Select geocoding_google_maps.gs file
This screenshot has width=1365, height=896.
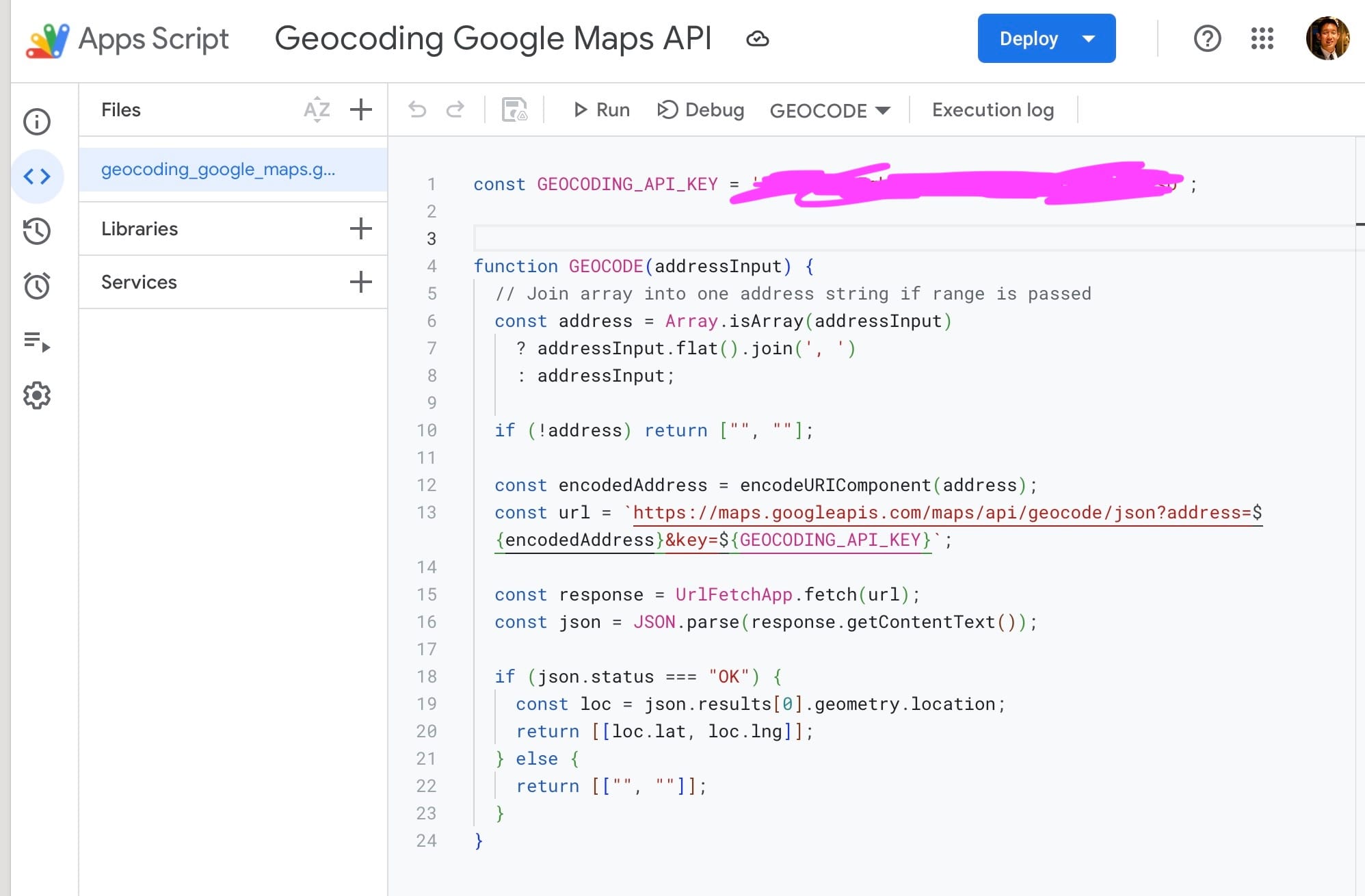tap(233, 170)
